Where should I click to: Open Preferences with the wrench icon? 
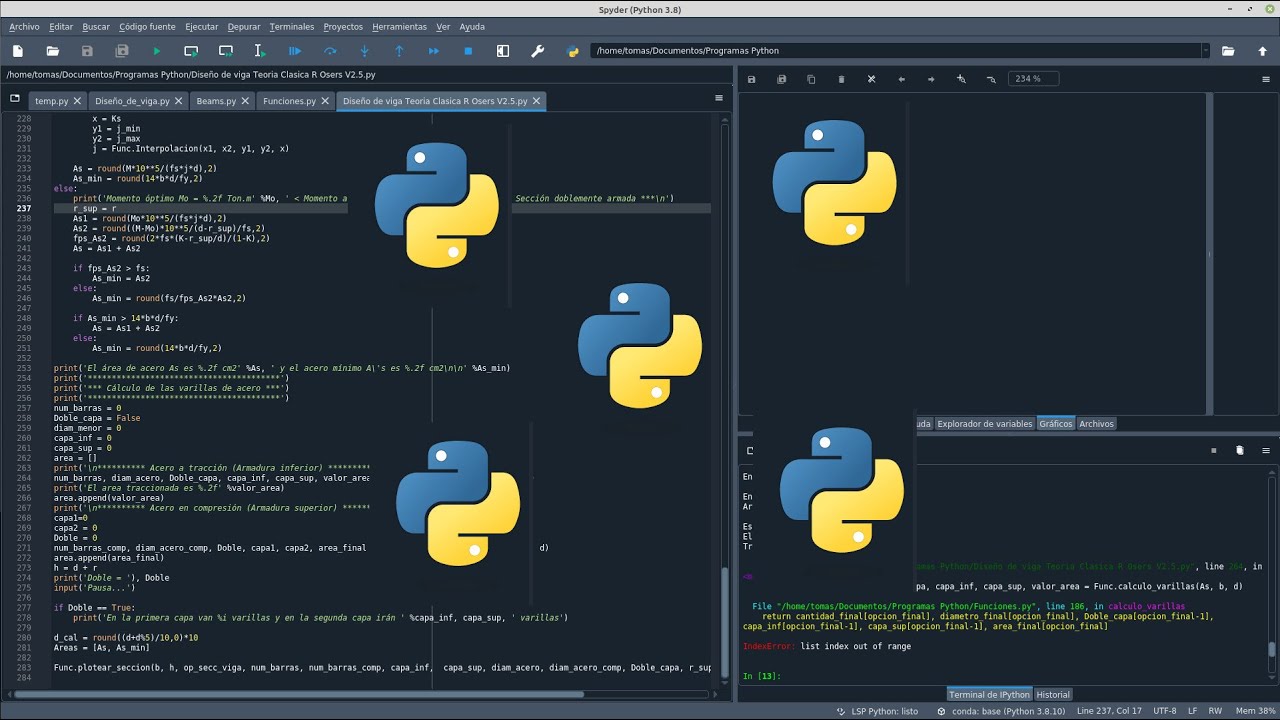click(x=538, y=51)
